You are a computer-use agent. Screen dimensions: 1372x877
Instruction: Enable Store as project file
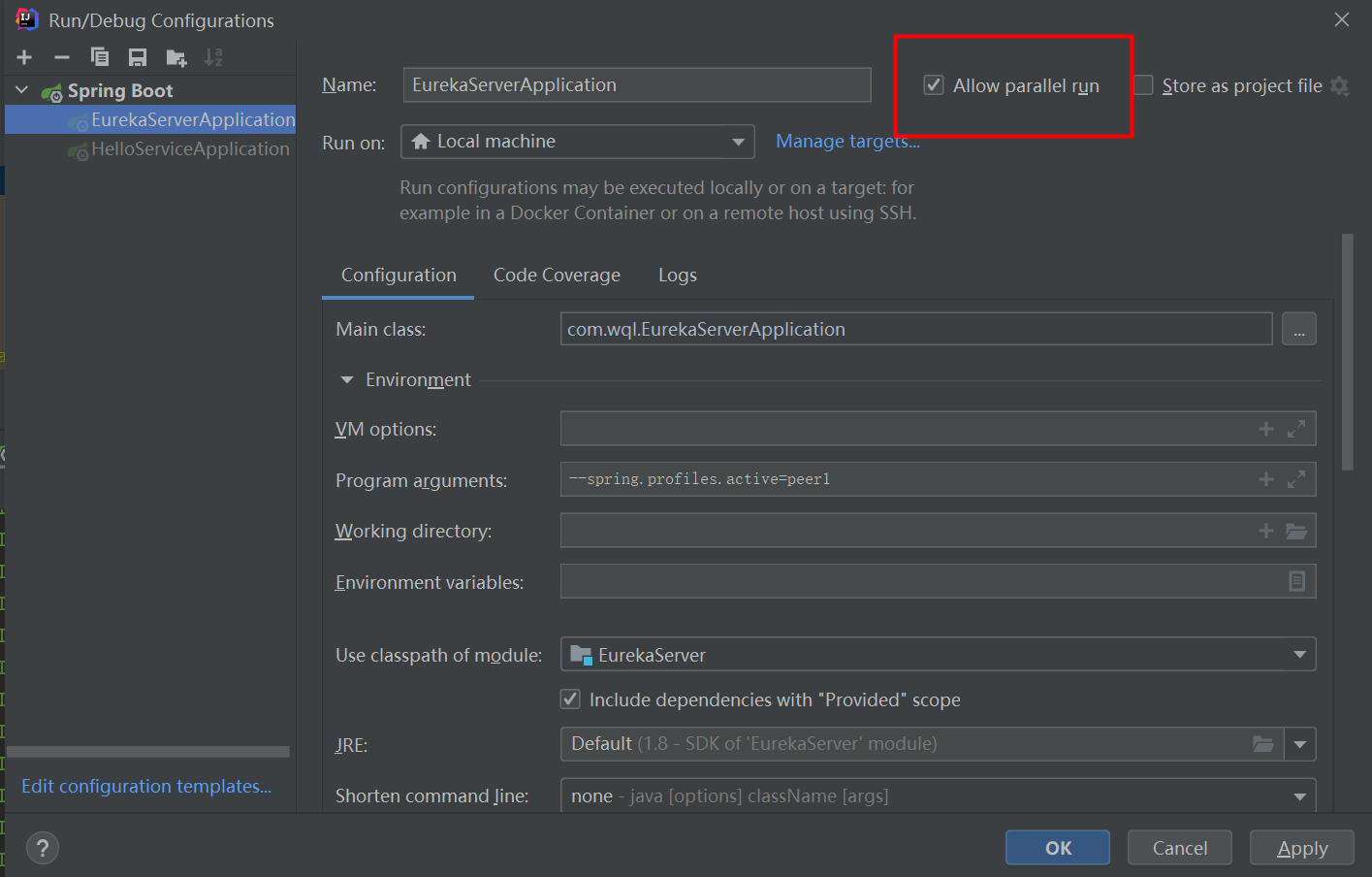[x=1144, y=85]
